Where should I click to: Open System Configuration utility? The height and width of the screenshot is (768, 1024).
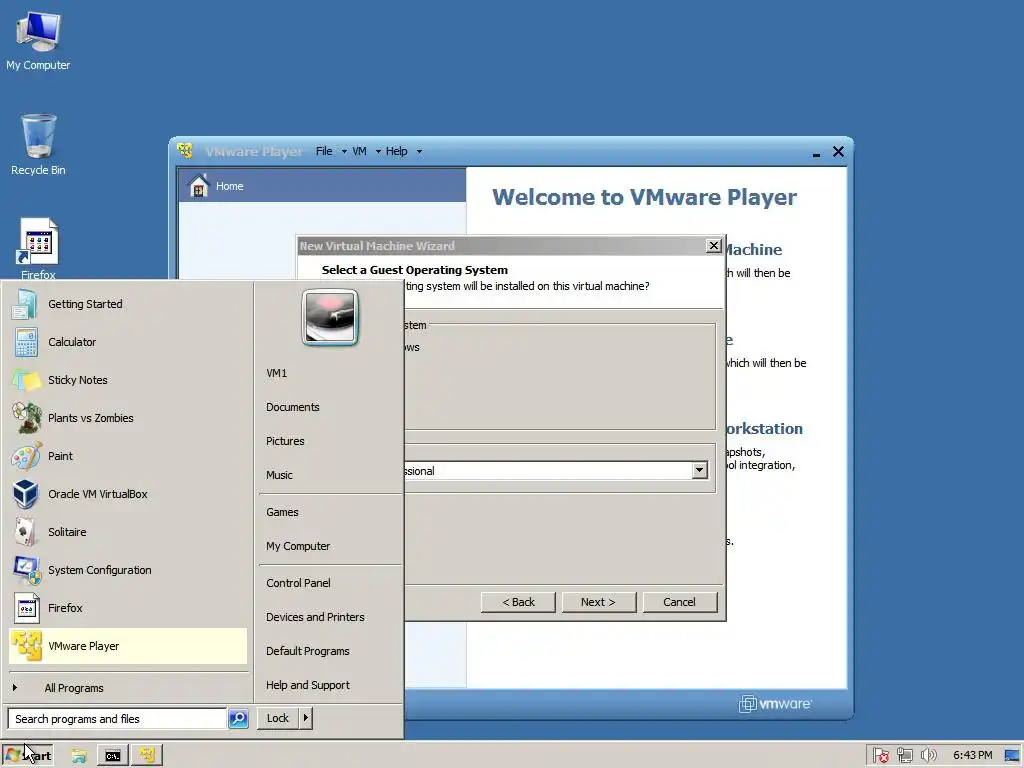pyautogui.click(x=128, y=570)
